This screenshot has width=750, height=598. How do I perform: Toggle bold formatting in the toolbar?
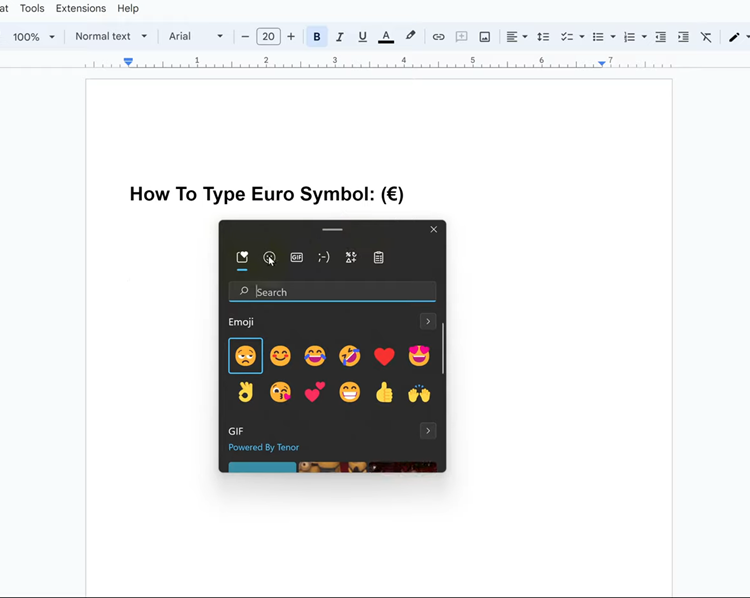tap(317, 37)
